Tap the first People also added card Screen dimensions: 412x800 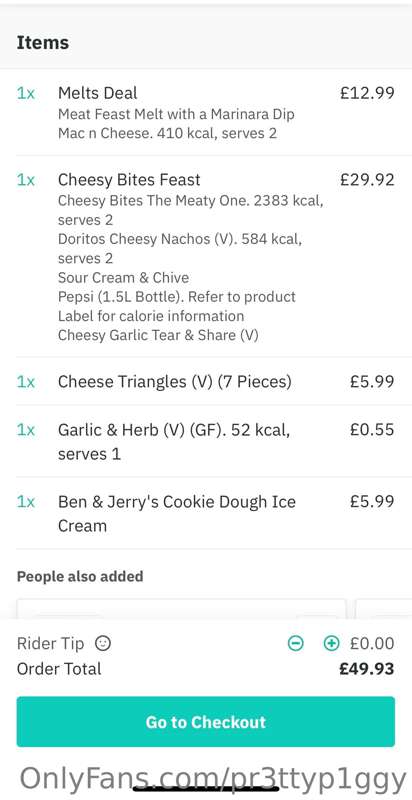point(182,609)
